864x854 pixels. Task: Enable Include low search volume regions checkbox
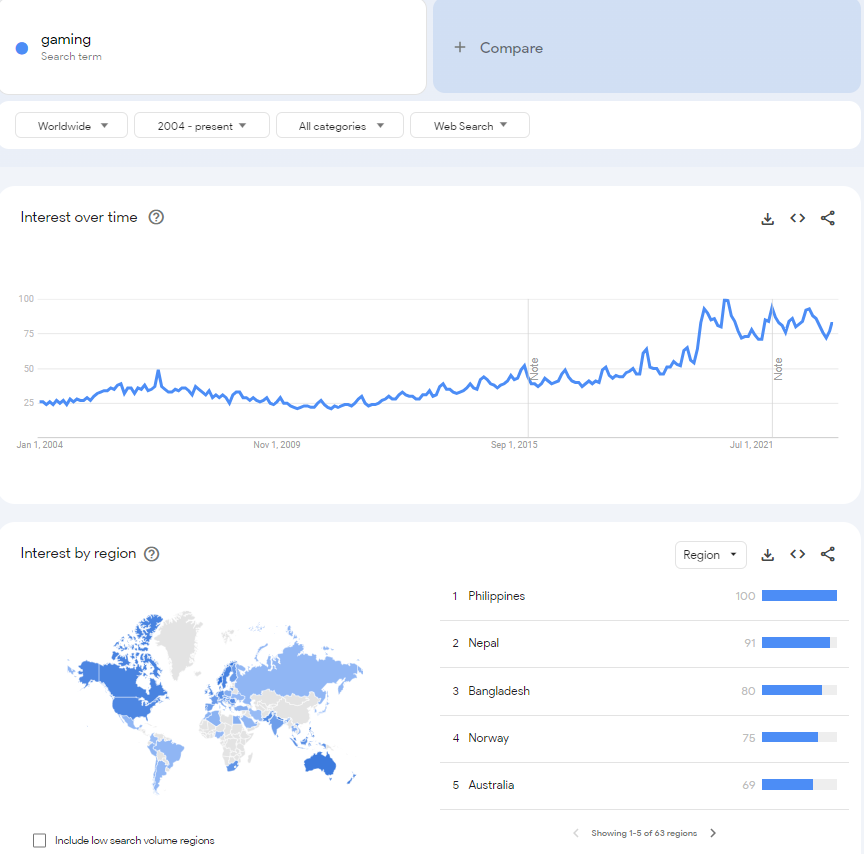pyautogui.click(x=40, y=841)
